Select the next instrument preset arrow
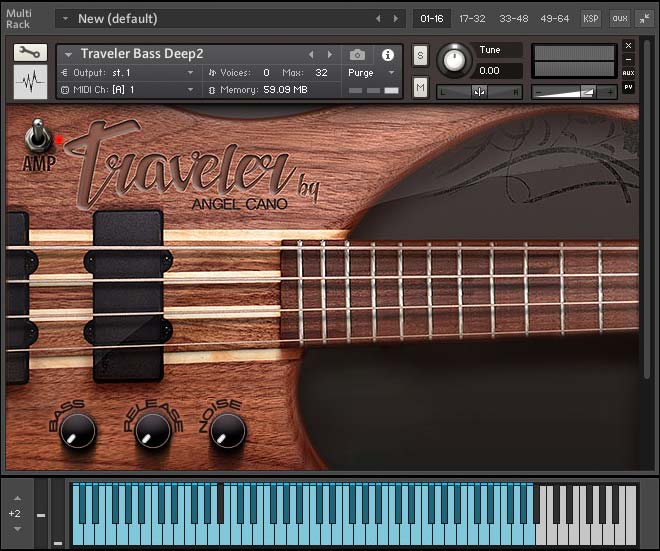The width and height of the screenshot is (660, 551). pos(330,54)
